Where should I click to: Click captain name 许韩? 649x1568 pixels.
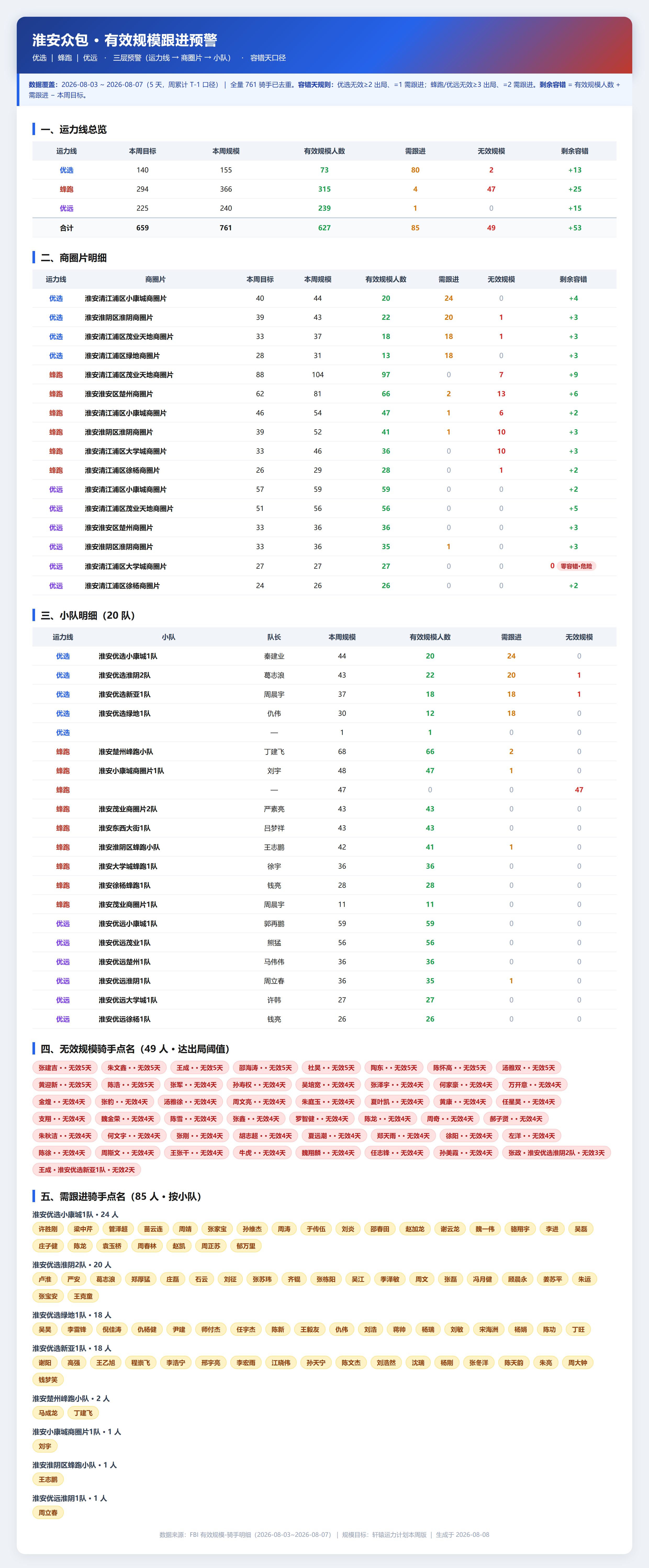point(274,1000)
